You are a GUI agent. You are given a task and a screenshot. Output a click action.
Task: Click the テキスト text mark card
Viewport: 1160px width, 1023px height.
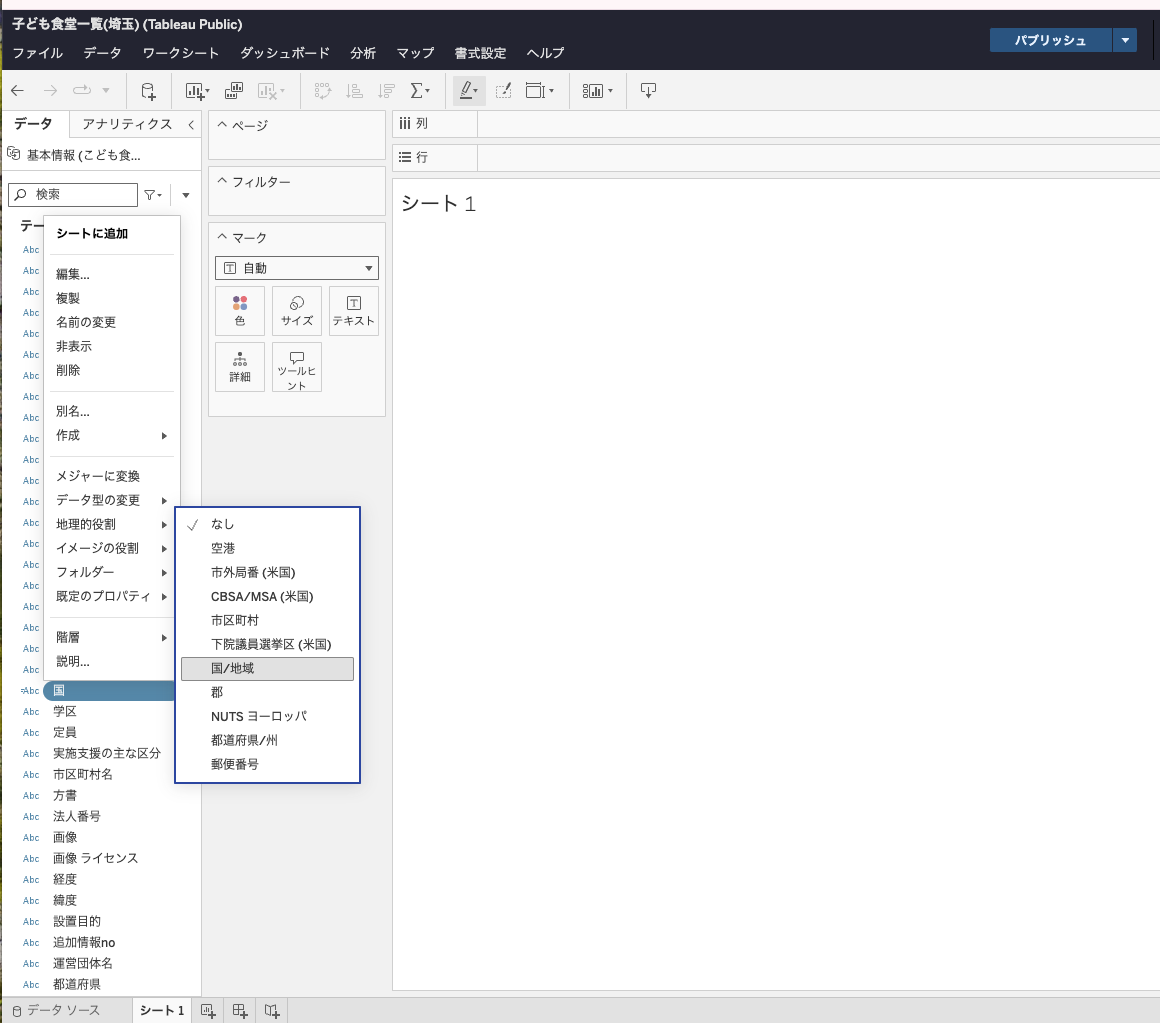[x=354, y=311]
